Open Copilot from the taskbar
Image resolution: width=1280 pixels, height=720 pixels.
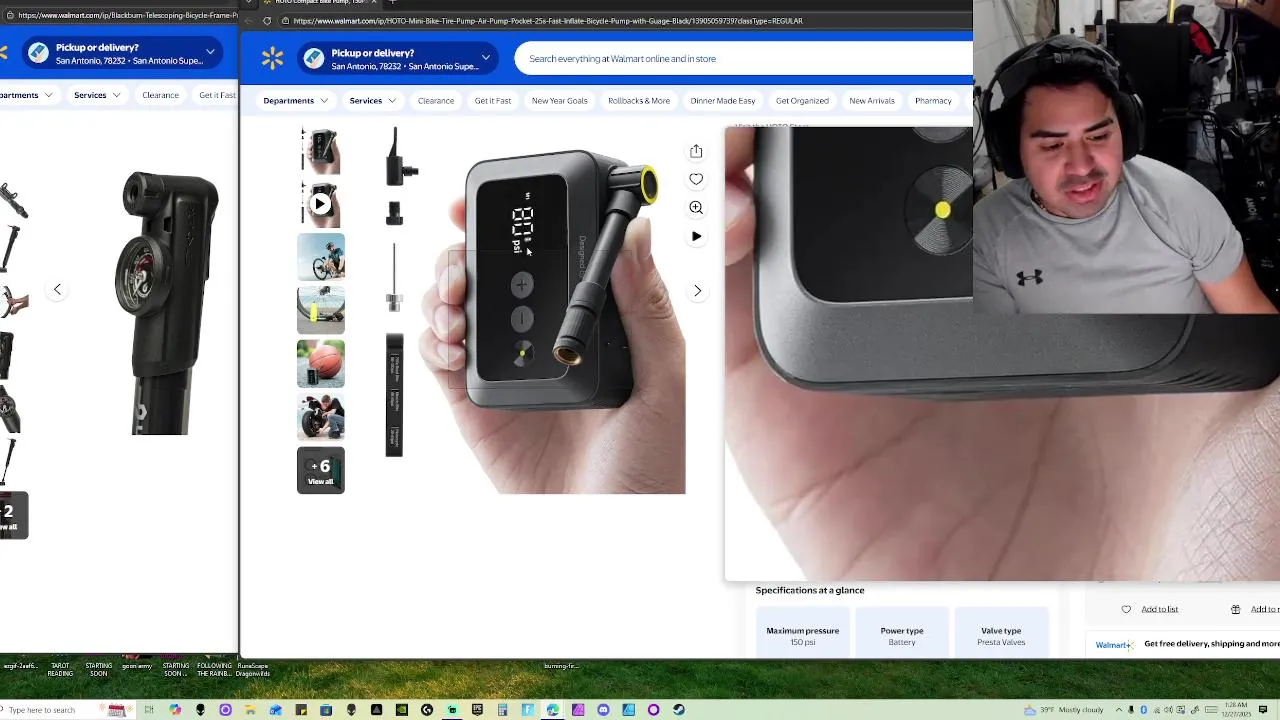[x=175, y=709]
